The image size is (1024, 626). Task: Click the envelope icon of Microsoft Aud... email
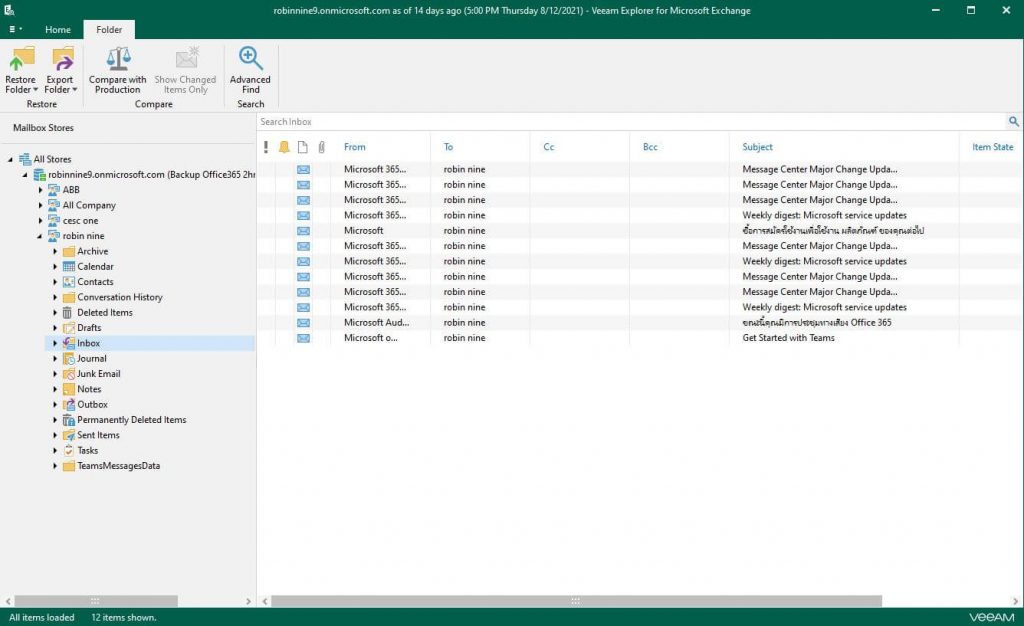[304, 322]
